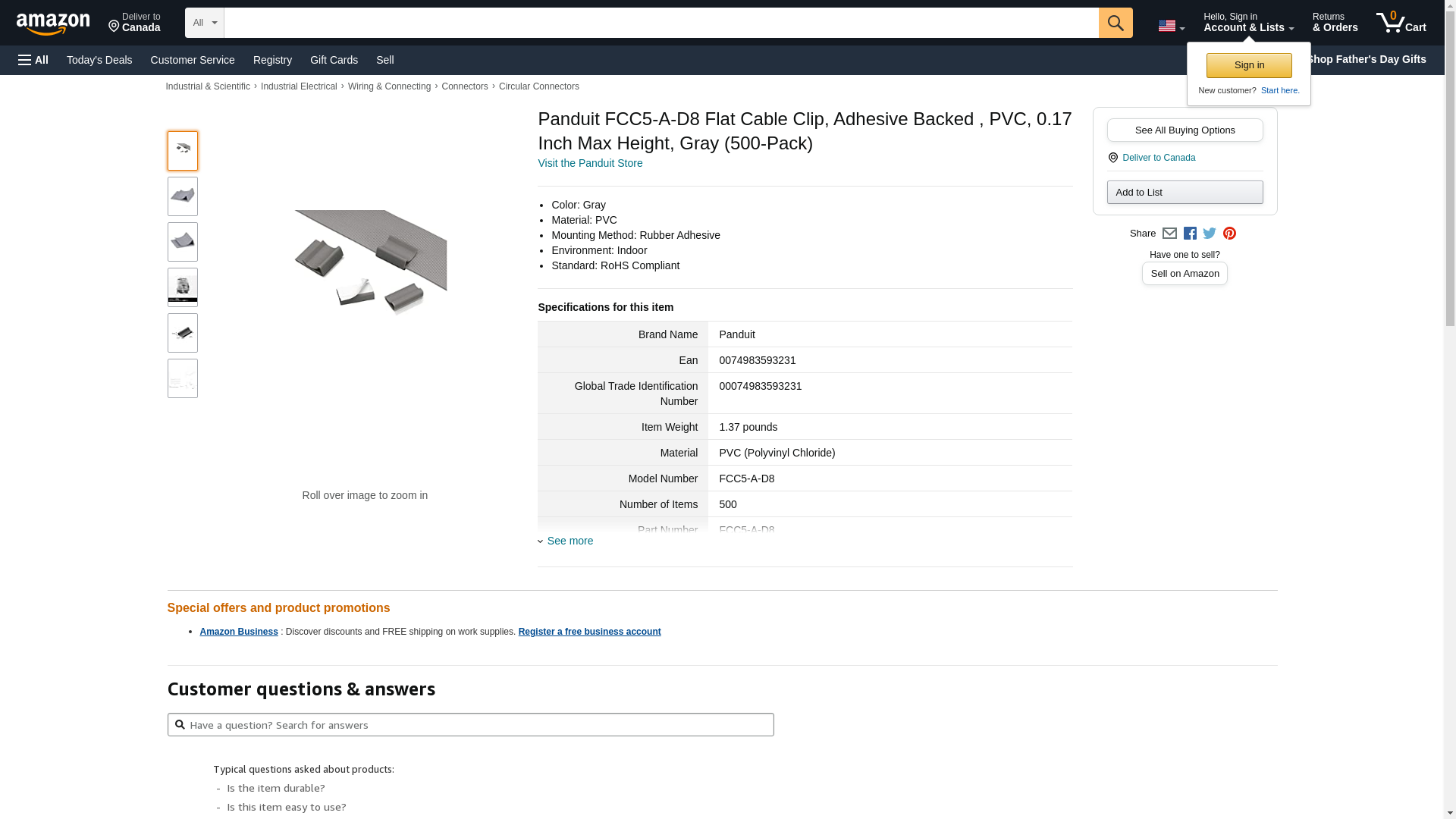Image resolution: width=1456 pixels, height=819 pixels.
Task: Click the search magnifier button
Action: point(1115,23)
